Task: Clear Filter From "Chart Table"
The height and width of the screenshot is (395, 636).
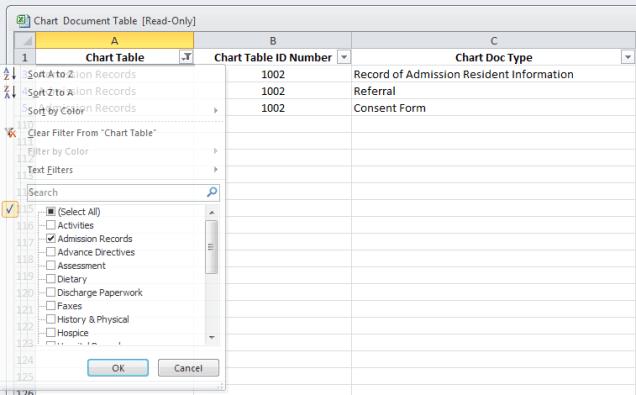Action: 92,133
